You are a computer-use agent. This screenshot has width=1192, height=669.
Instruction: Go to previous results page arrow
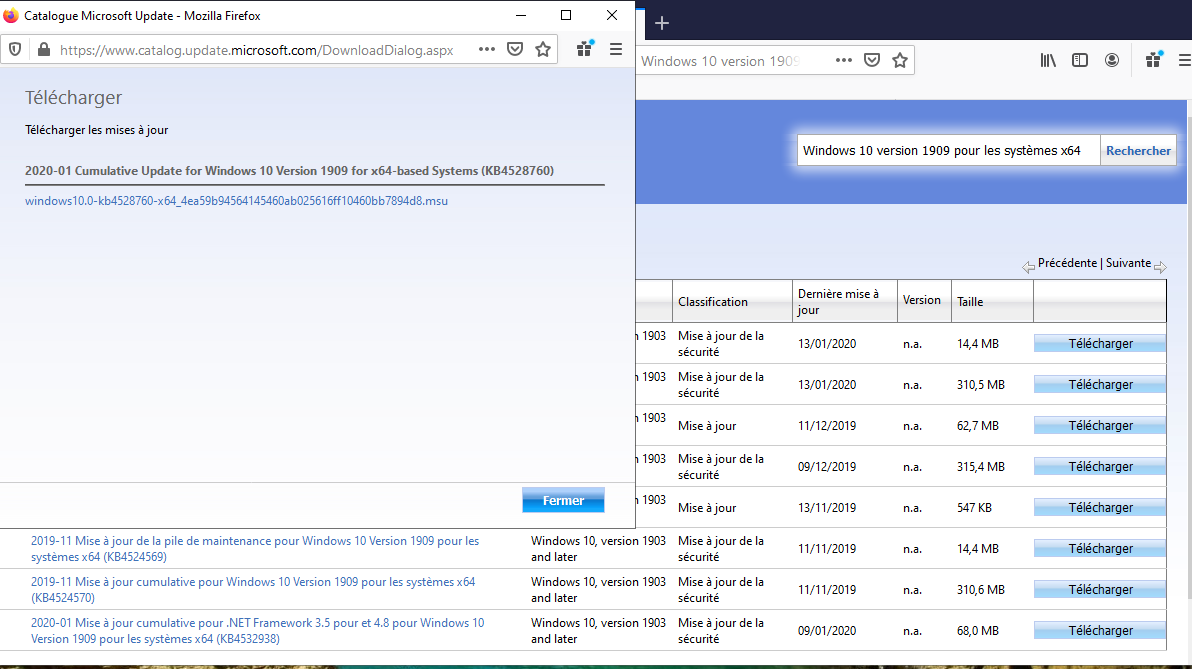coord(1028,267)
